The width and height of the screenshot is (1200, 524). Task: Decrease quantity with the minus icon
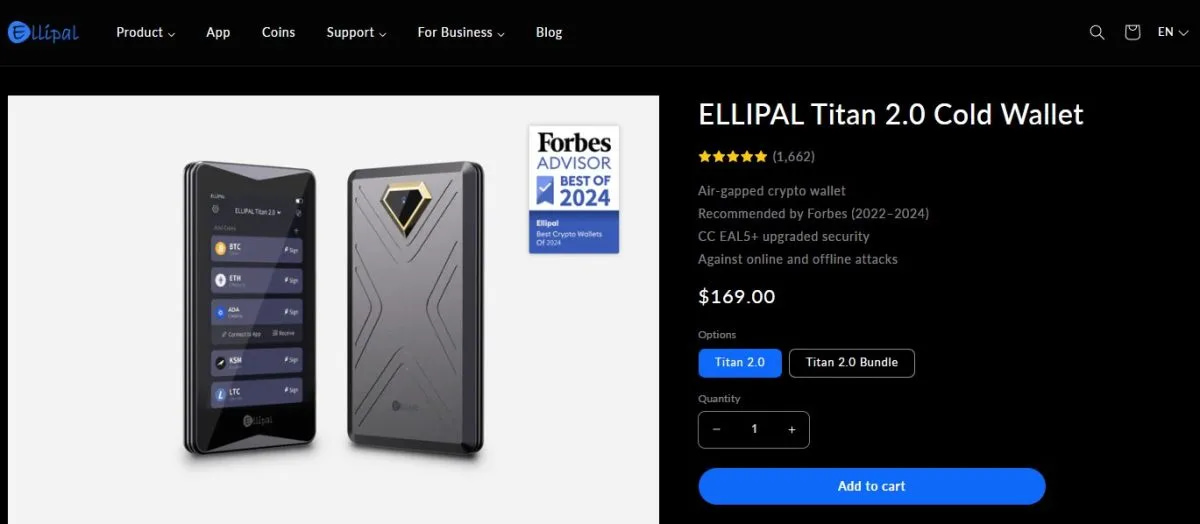pos(716,430)
